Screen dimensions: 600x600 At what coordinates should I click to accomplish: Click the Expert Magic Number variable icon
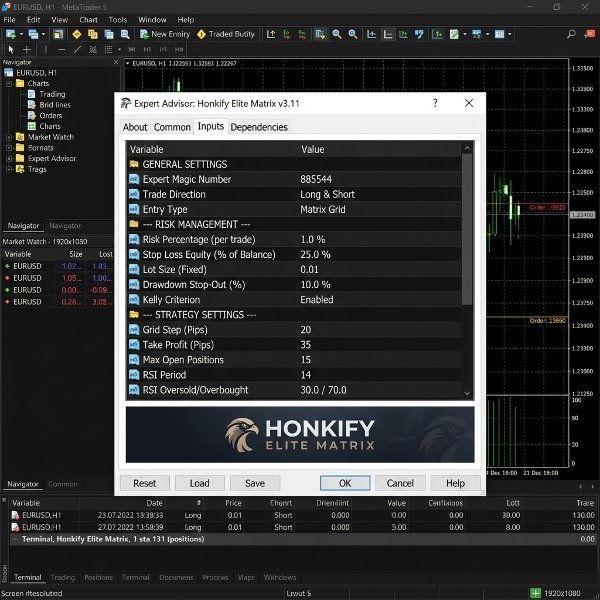[134, 179]
